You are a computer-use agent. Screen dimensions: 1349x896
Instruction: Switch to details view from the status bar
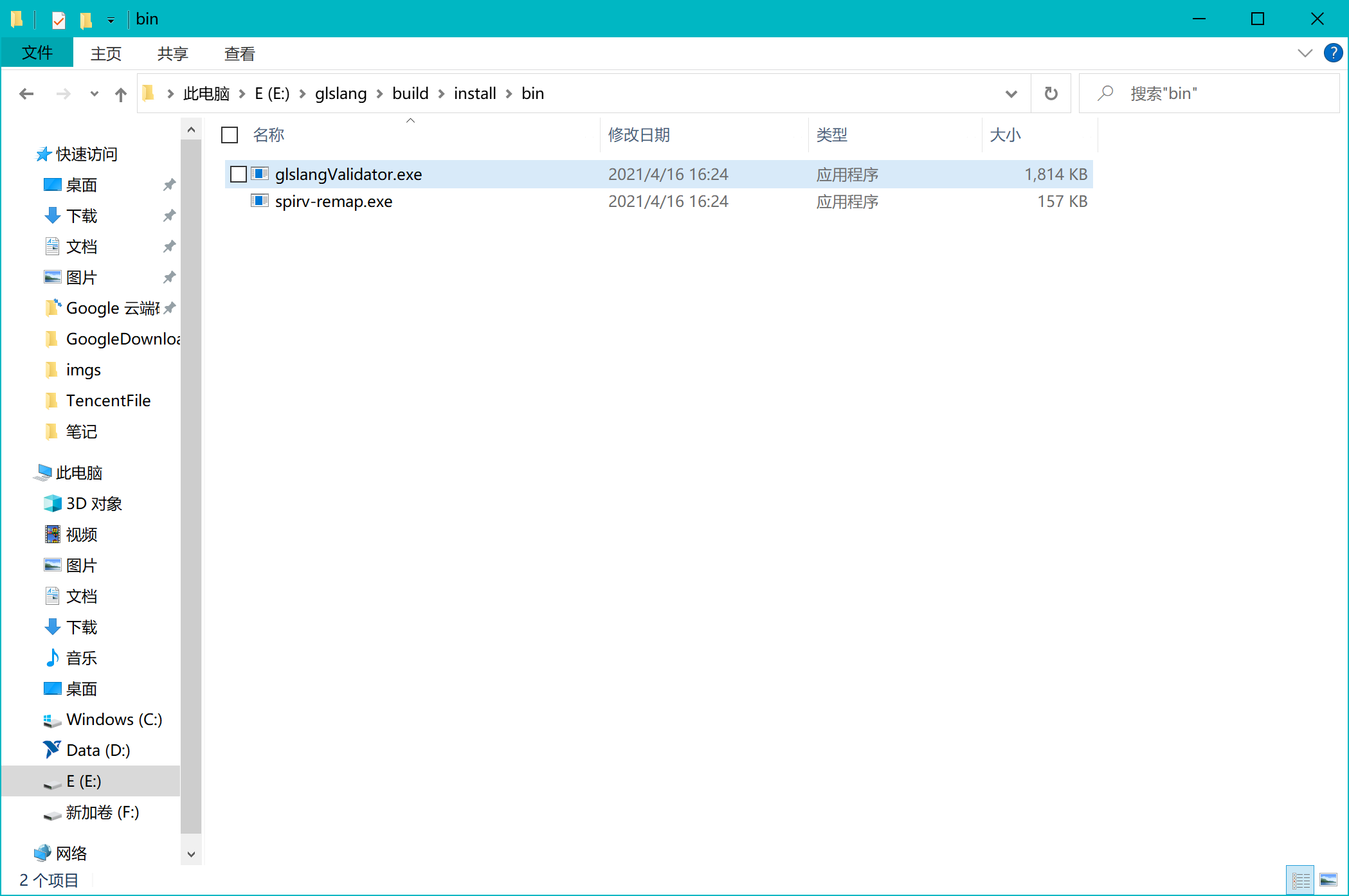1299,879
